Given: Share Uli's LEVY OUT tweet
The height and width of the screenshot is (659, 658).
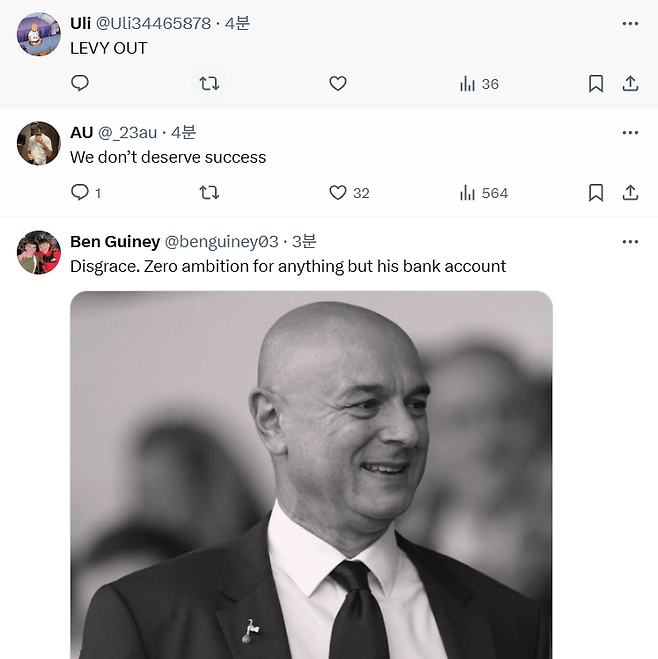Looking at the screenshot, I should pos(630,84).
